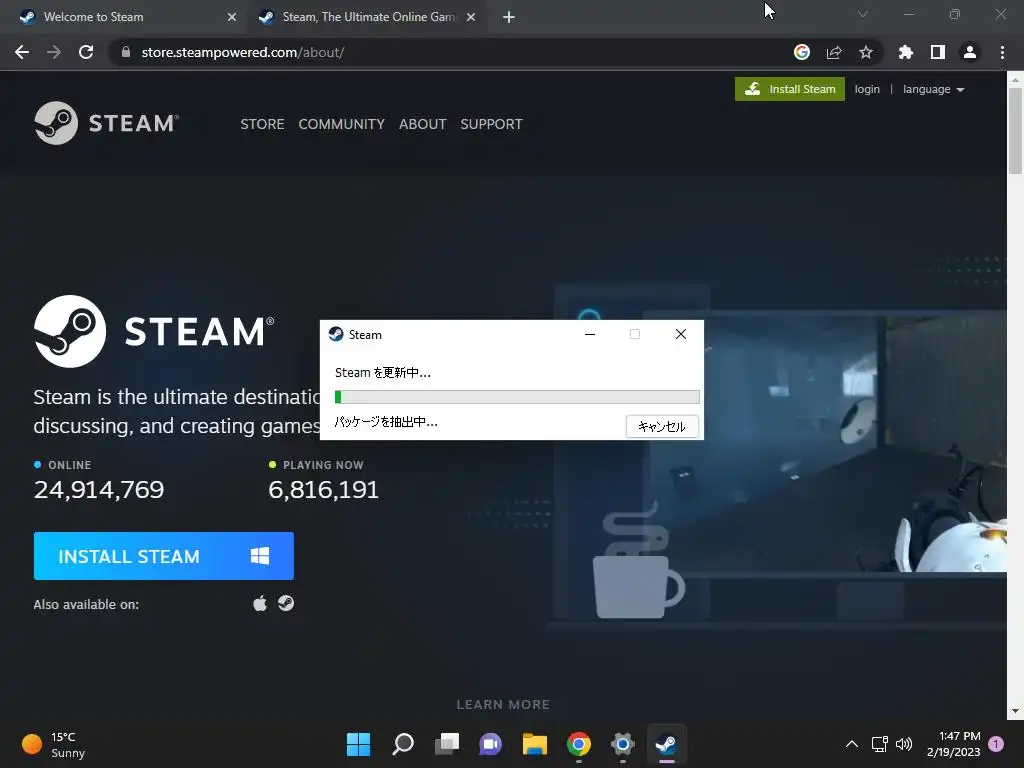The height and width of the screenshot is (768, 1024).
Task: Open the COMMUNITY menu
Action: [x=341, y=124]
